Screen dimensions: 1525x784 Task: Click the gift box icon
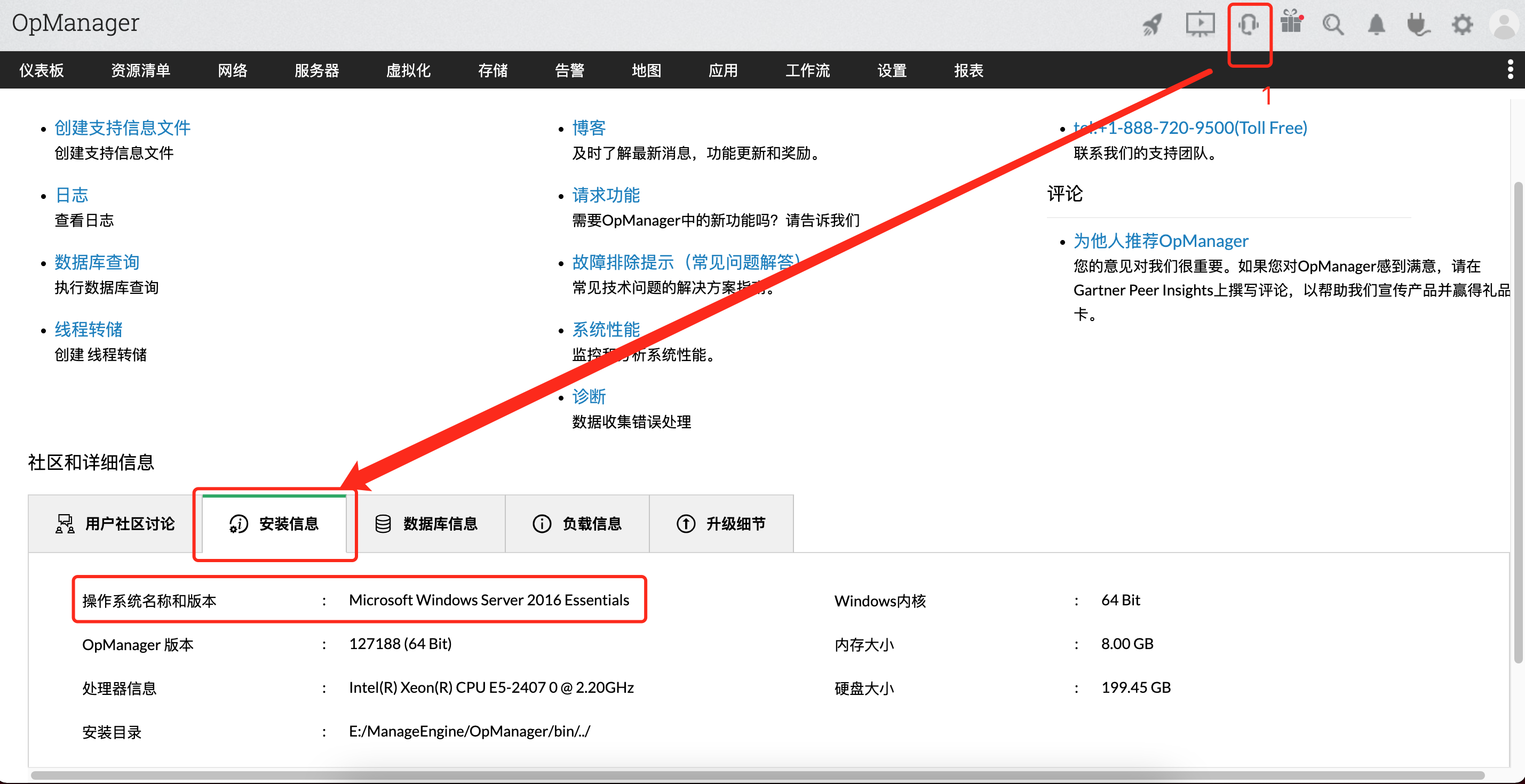tap(1291, 22)
